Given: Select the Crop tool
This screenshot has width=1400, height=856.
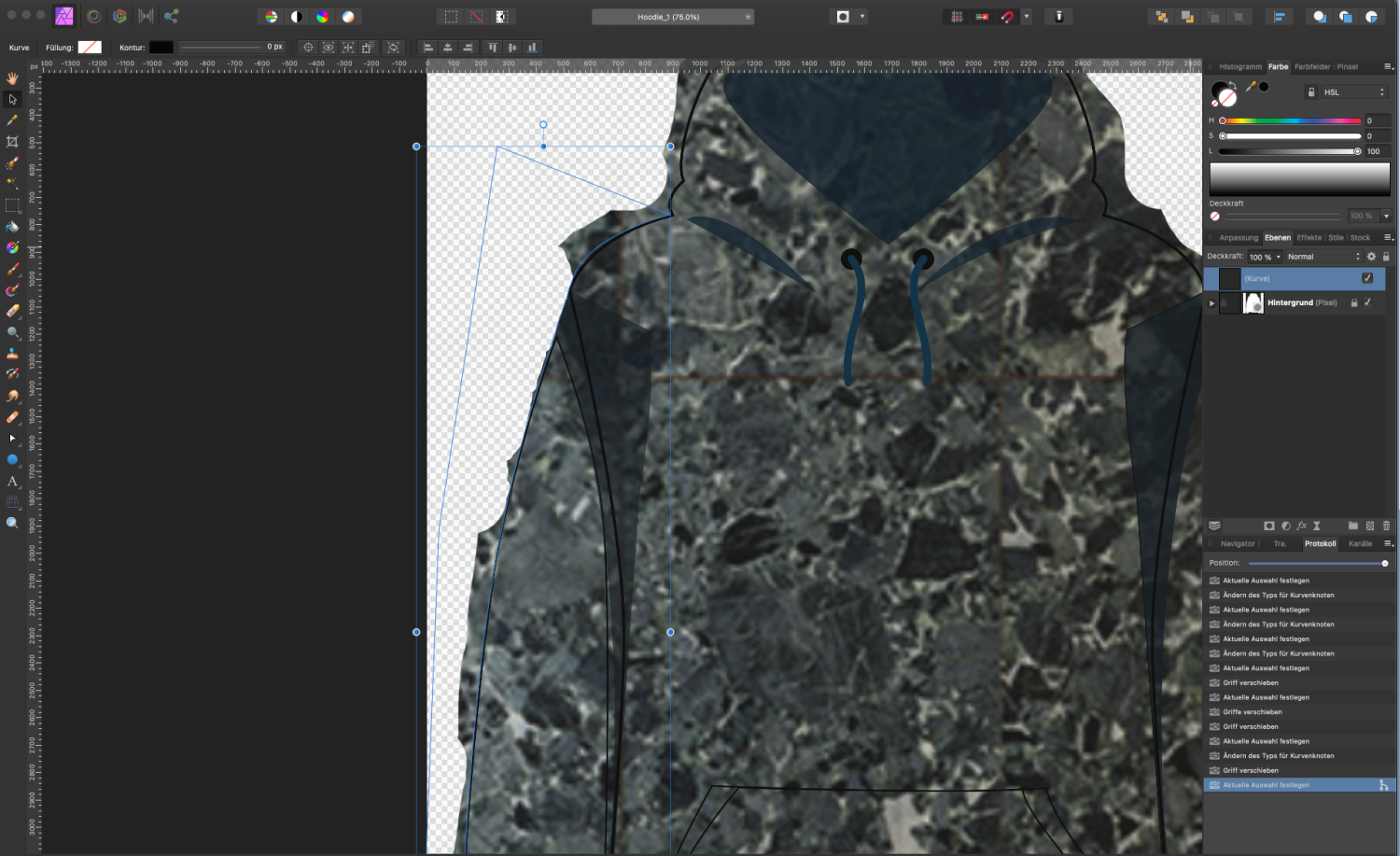Looking at the screenshot, I should (x=12, y=142).
